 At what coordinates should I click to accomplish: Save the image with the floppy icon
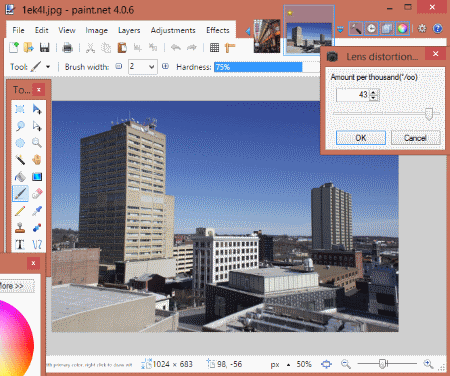click(x=44, y=47)
